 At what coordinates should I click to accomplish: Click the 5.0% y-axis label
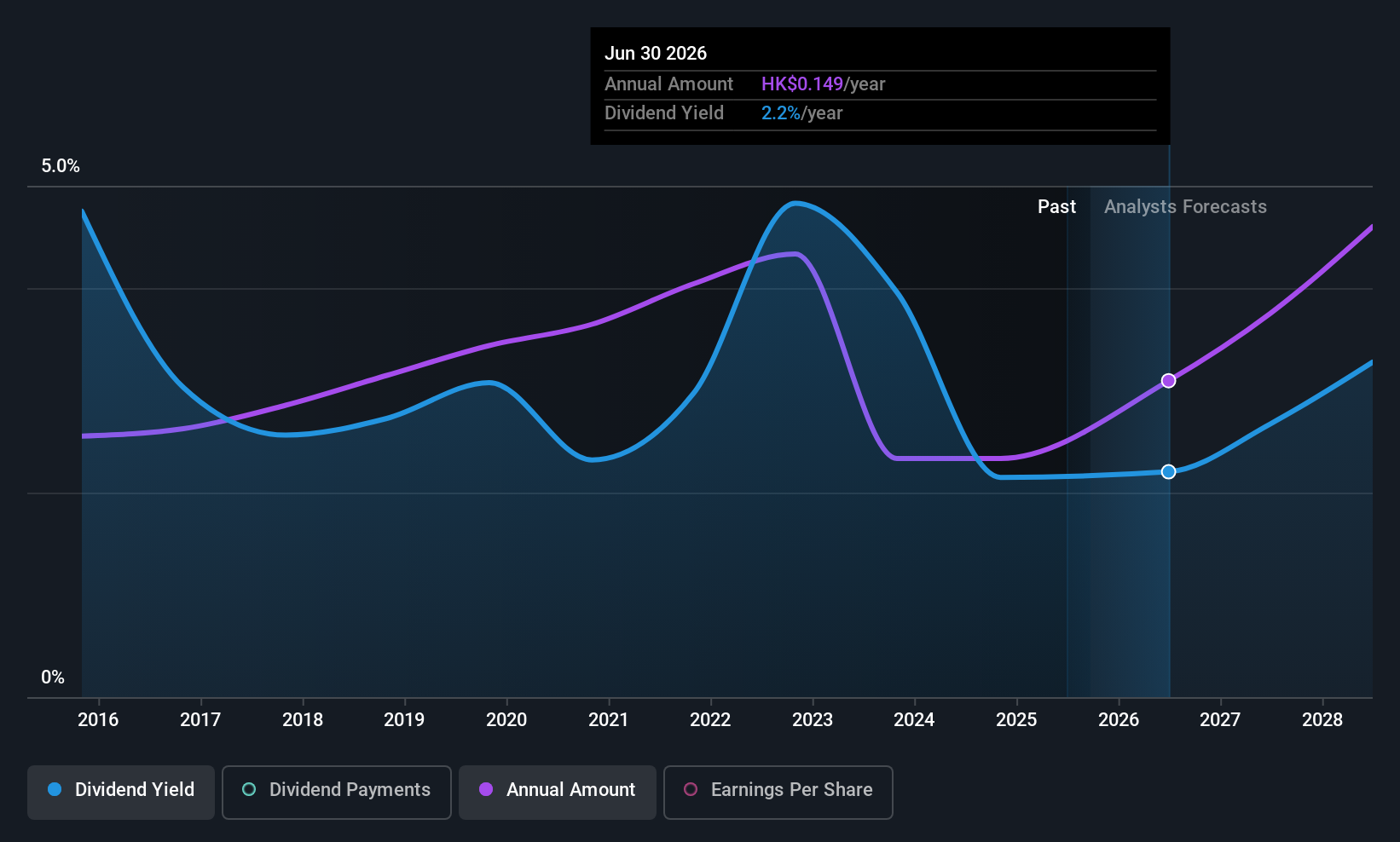pos(61,166)
